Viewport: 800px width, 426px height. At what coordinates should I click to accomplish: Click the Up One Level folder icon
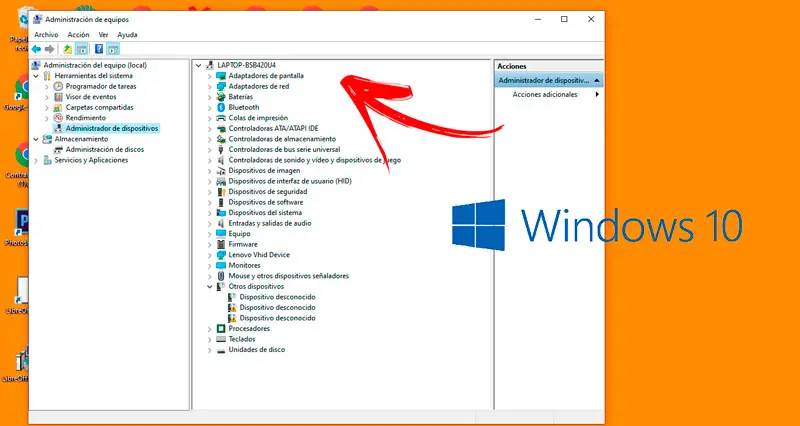pos(67,49)
